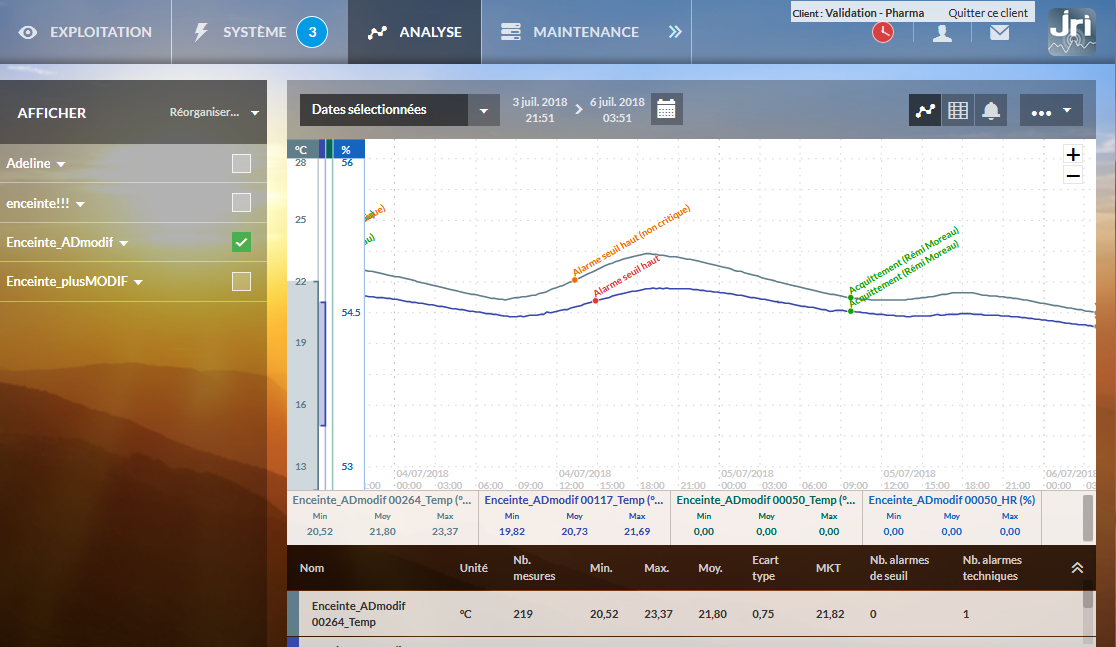Screen dimensions: 1116x647
Task: Open the three-dots more options menu
Action: [x=1051, y=110]
